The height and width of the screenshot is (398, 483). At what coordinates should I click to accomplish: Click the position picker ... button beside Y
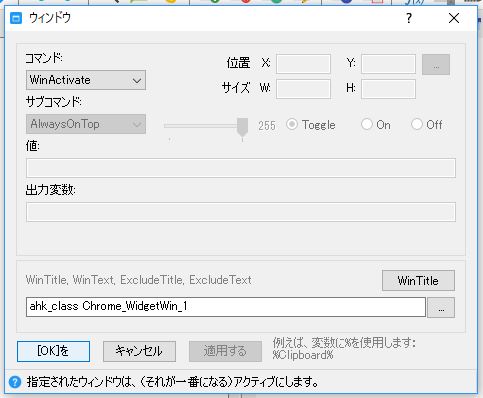[x=436, y=65]
